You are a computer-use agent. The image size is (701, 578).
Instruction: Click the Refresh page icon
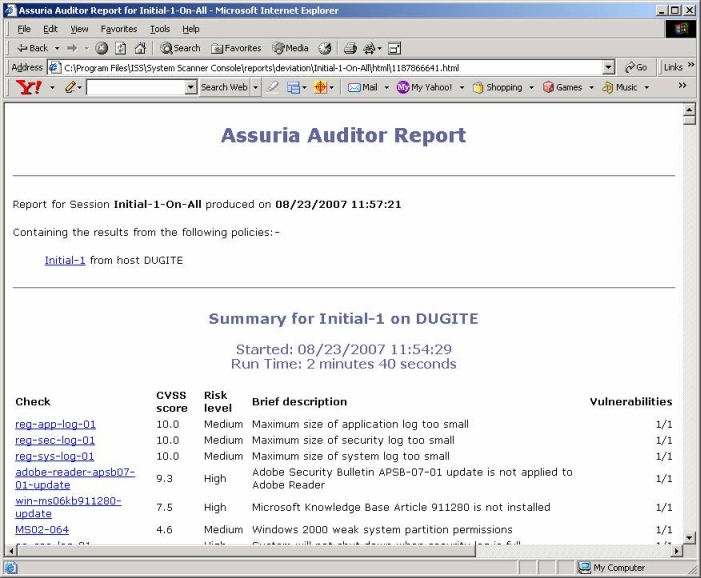121,48
